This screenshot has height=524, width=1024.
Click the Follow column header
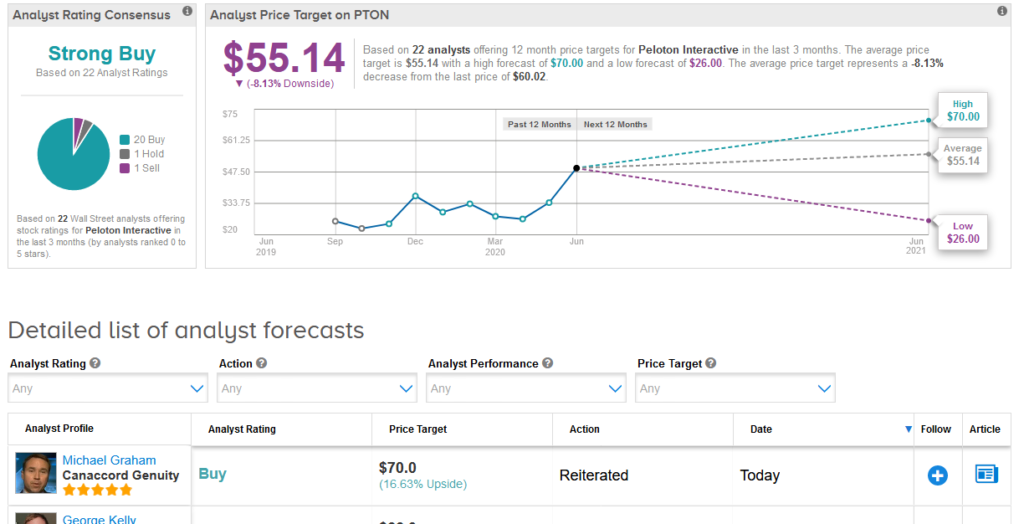click(936, 429)
